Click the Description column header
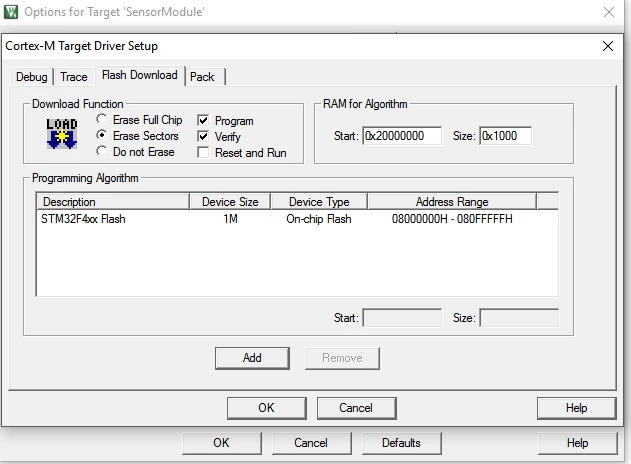The width and height of the screenshot is (631, 464). point(113,201)
